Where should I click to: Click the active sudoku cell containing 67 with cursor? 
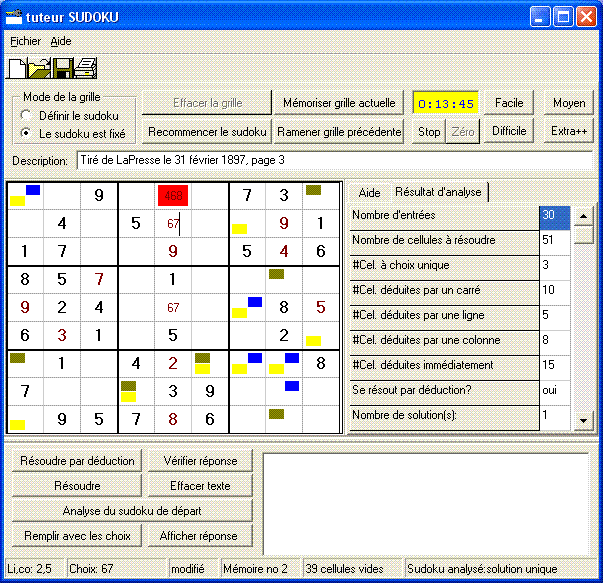[173, 223]
